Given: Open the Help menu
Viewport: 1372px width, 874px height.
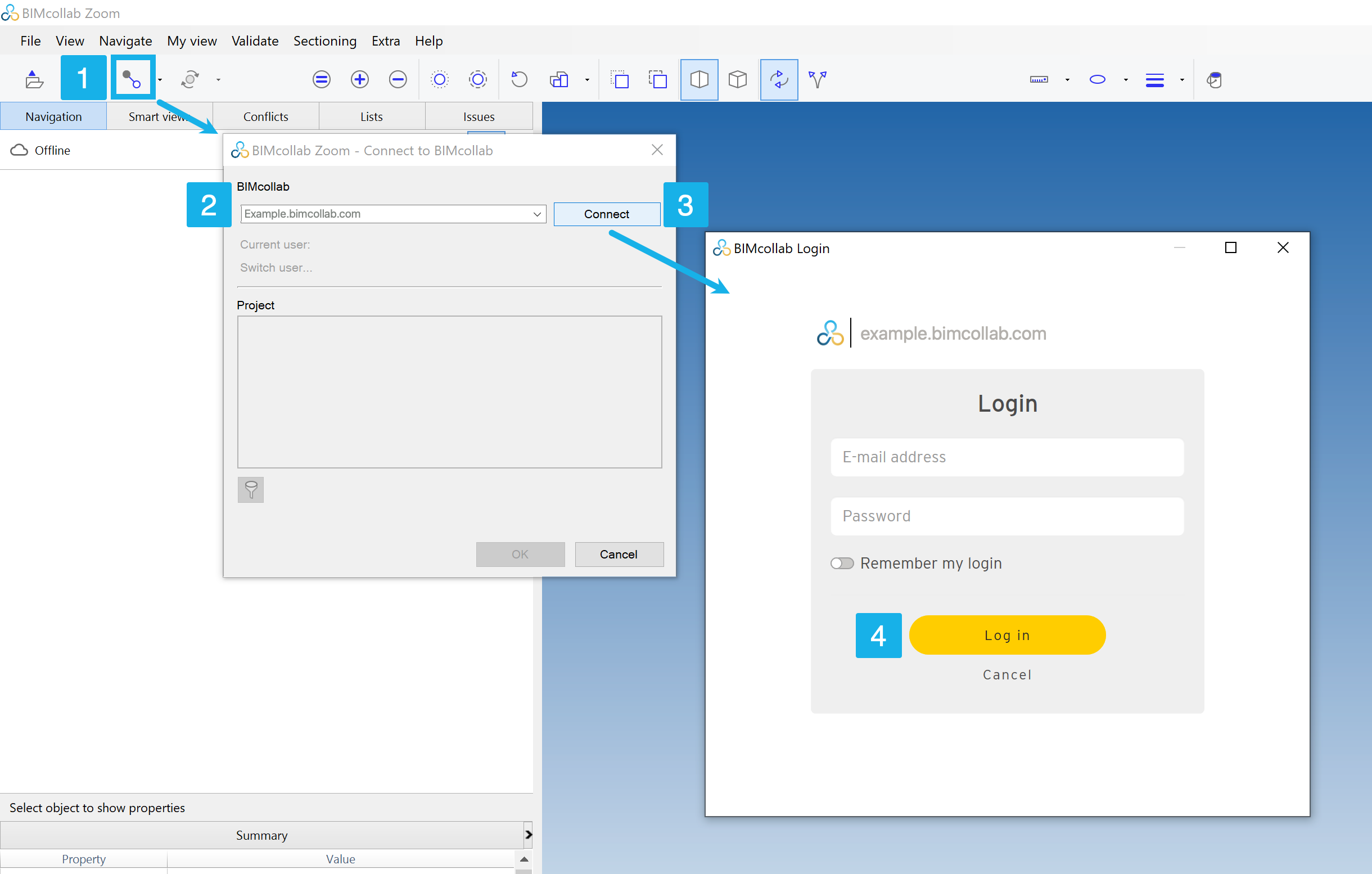Looking at the screenshot, I should coord(428,41).
